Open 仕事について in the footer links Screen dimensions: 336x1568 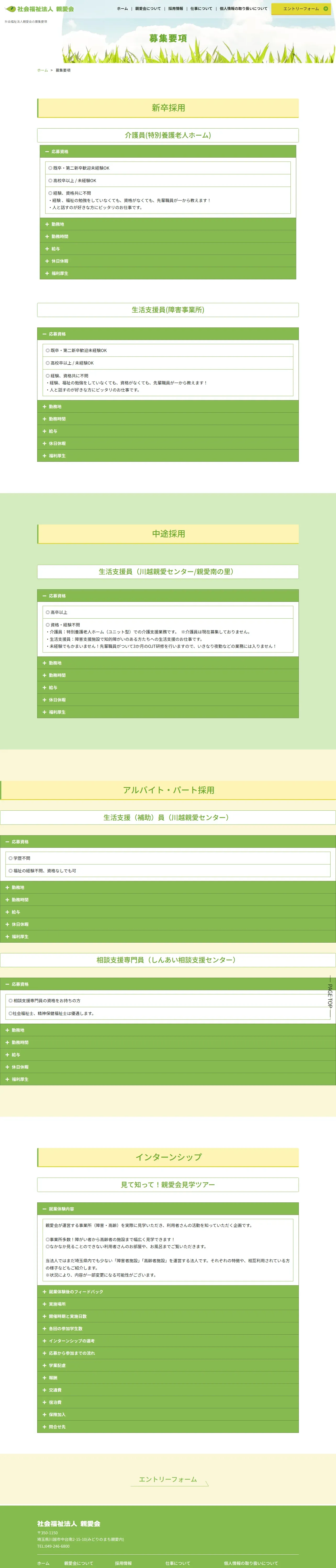click(177, 1563)
